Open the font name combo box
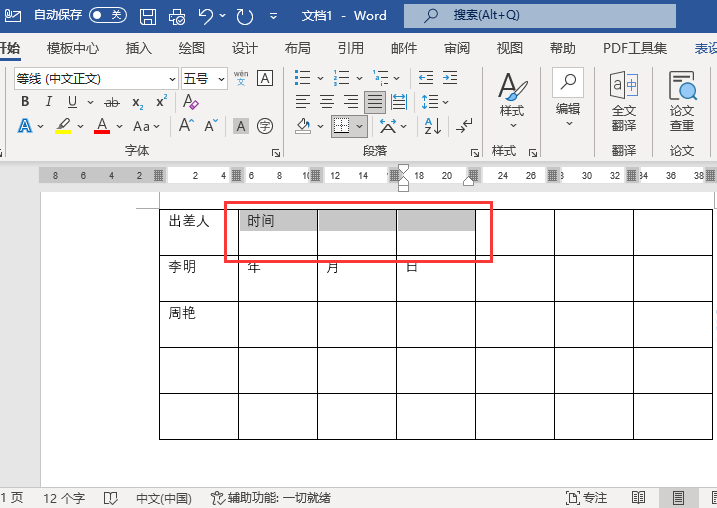Viewport: 717px width, 508px height. click(x=96, y=79)
